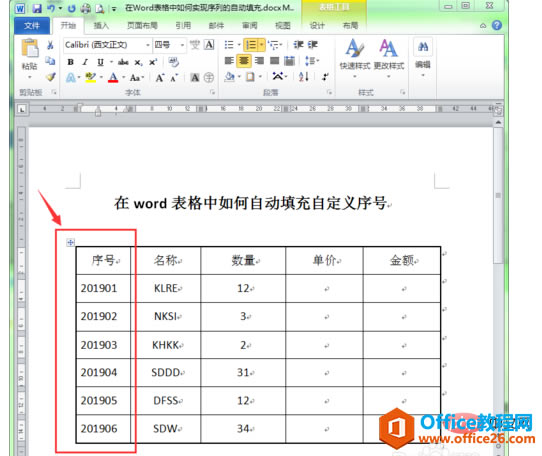The width and height of the screenshot is (542, 456).
Task: Toggle superscript formatting
Action: coord(153,62)
